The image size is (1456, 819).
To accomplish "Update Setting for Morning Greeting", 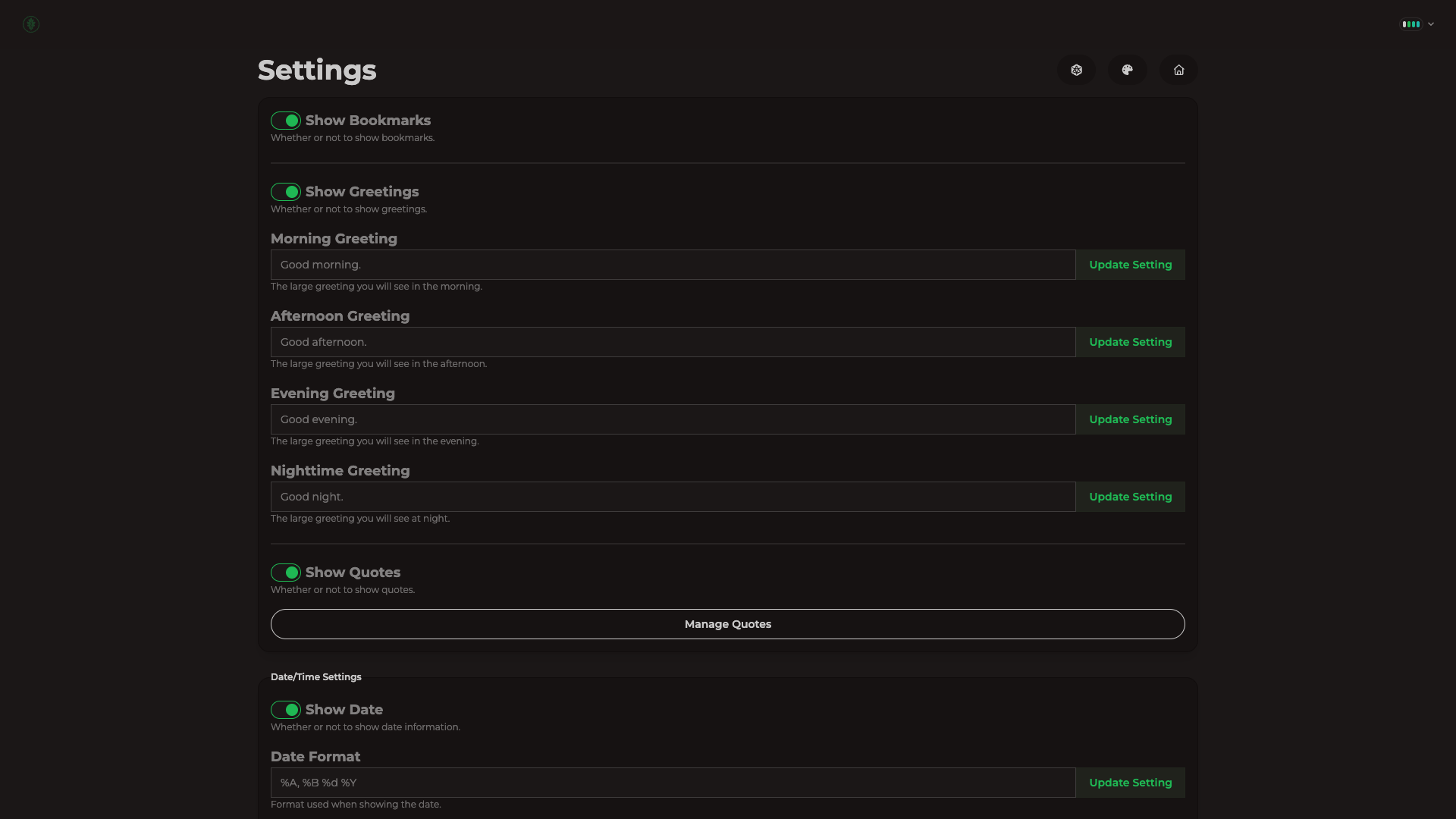I will coord(1130,265).
